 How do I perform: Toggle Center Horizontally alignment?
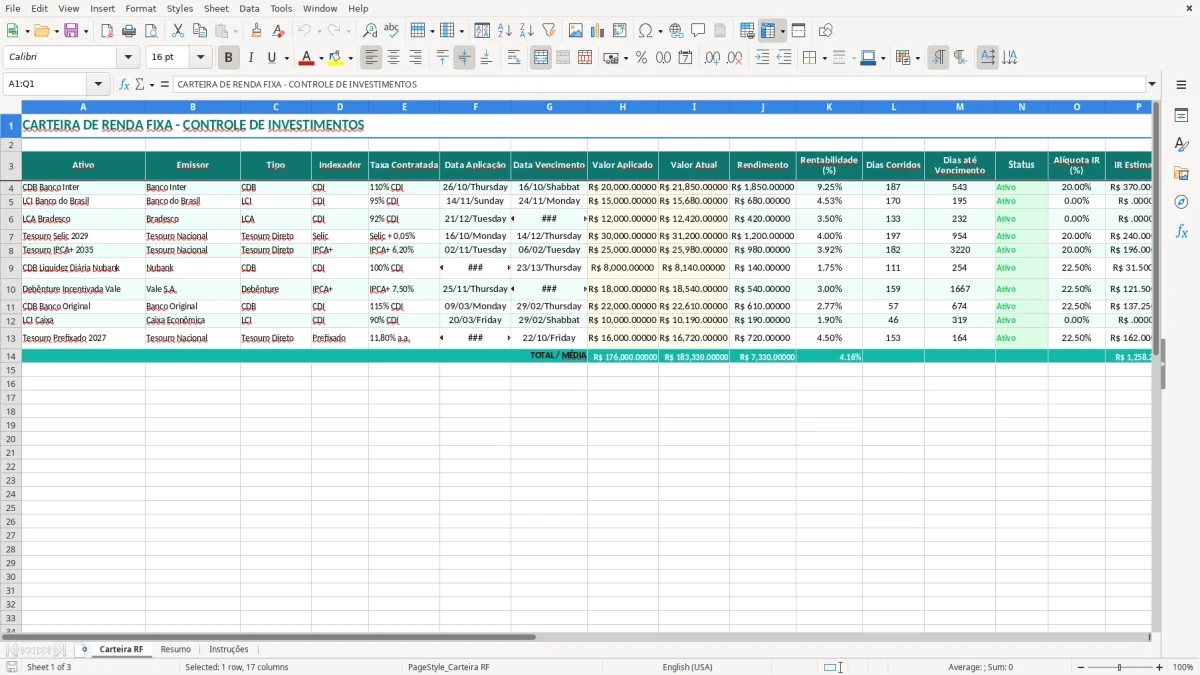point(394,58)
